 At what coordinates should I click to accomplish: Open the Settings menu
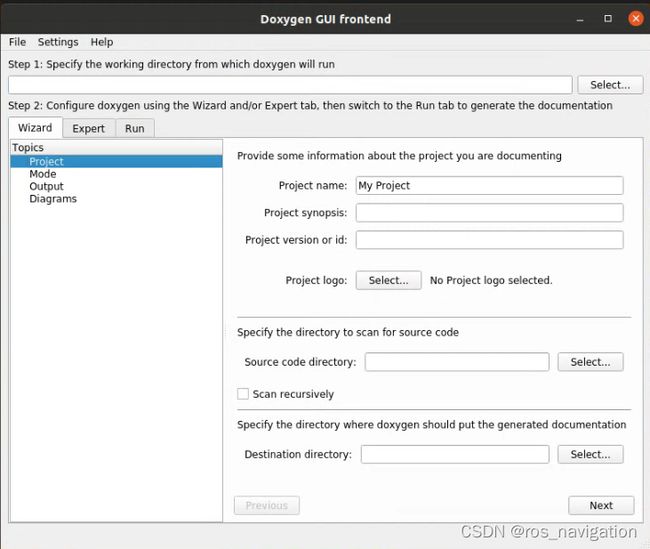pos(58,42)
